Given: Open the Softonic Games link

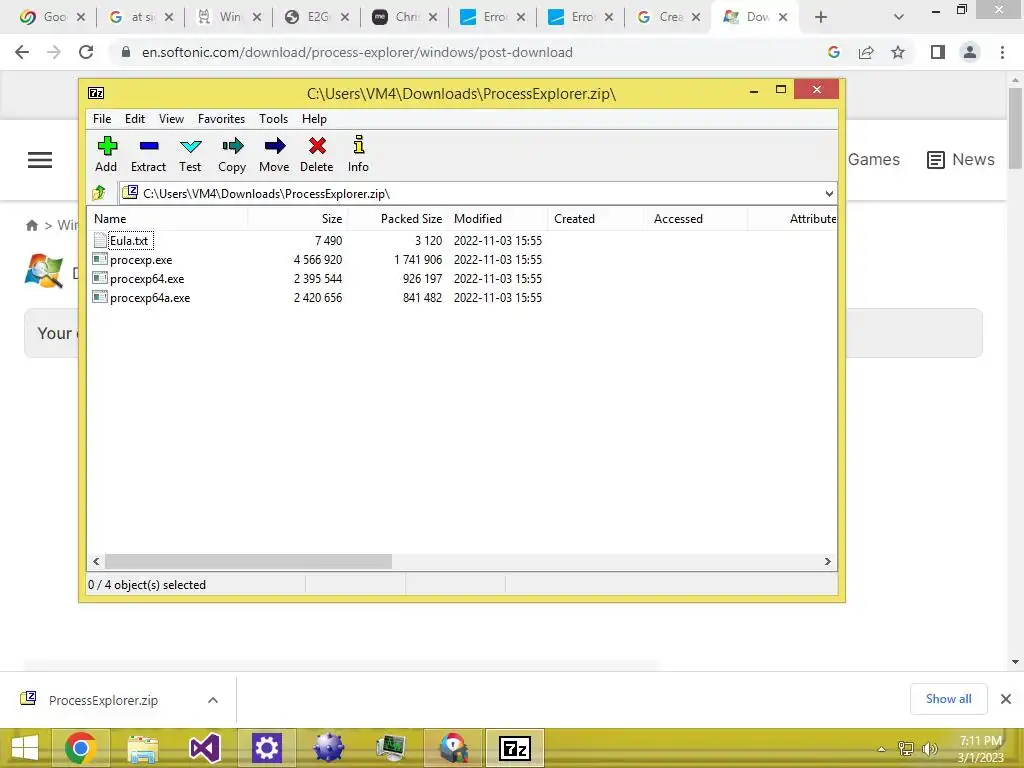Looking at the screenshot, I should pos(874,159).
